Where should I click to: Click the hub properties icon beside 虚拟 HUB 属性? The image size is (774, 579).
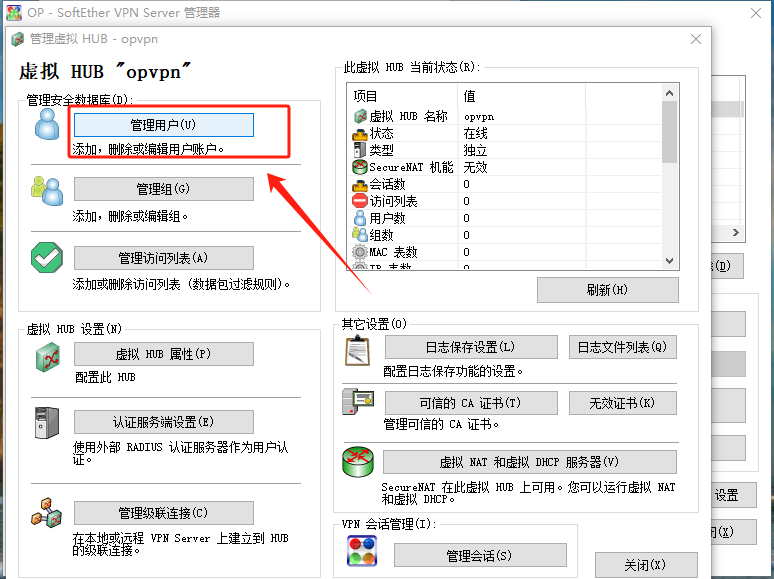(x=47, y=355)
